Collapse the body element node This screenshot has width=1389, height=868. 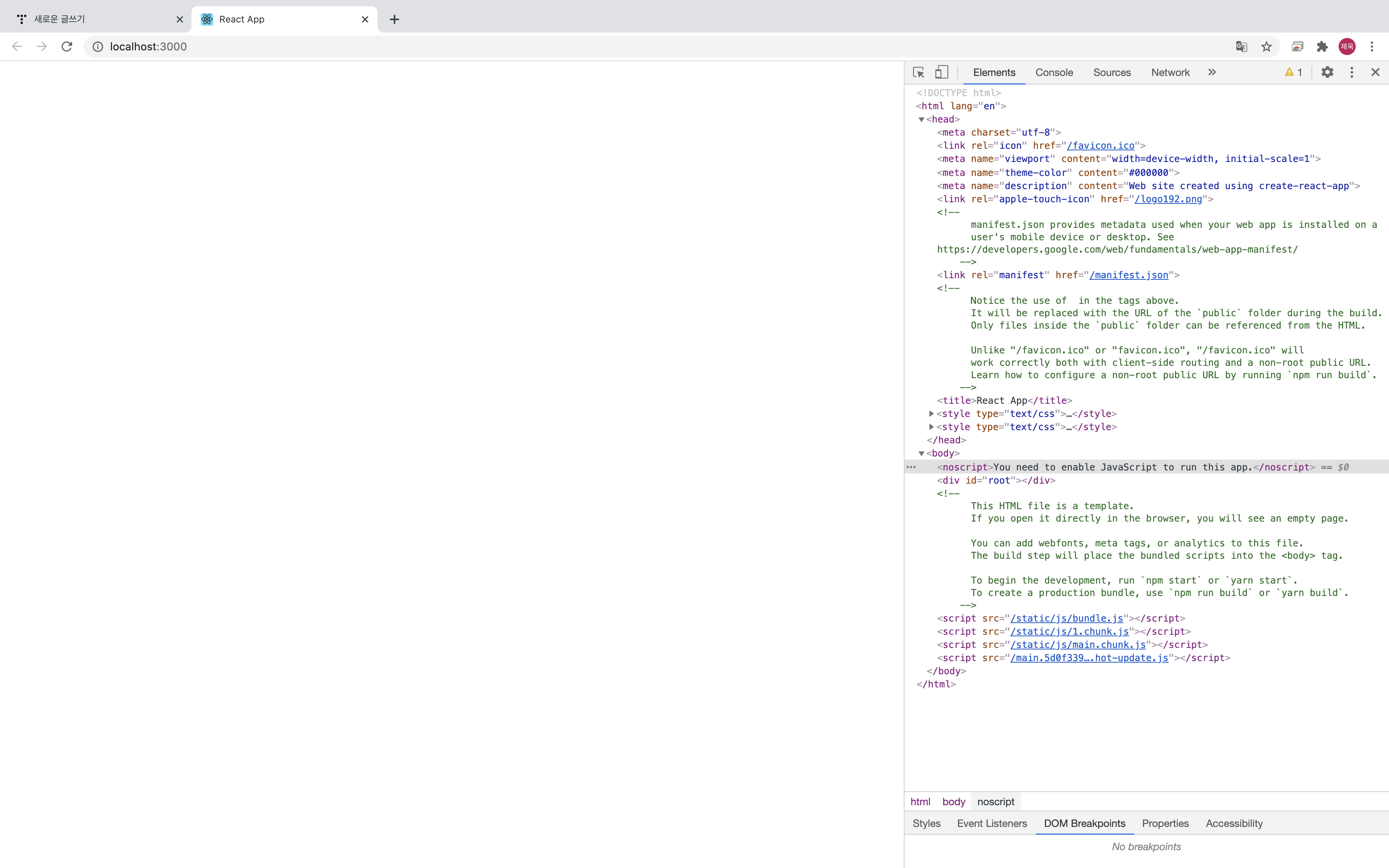point(921,453)
